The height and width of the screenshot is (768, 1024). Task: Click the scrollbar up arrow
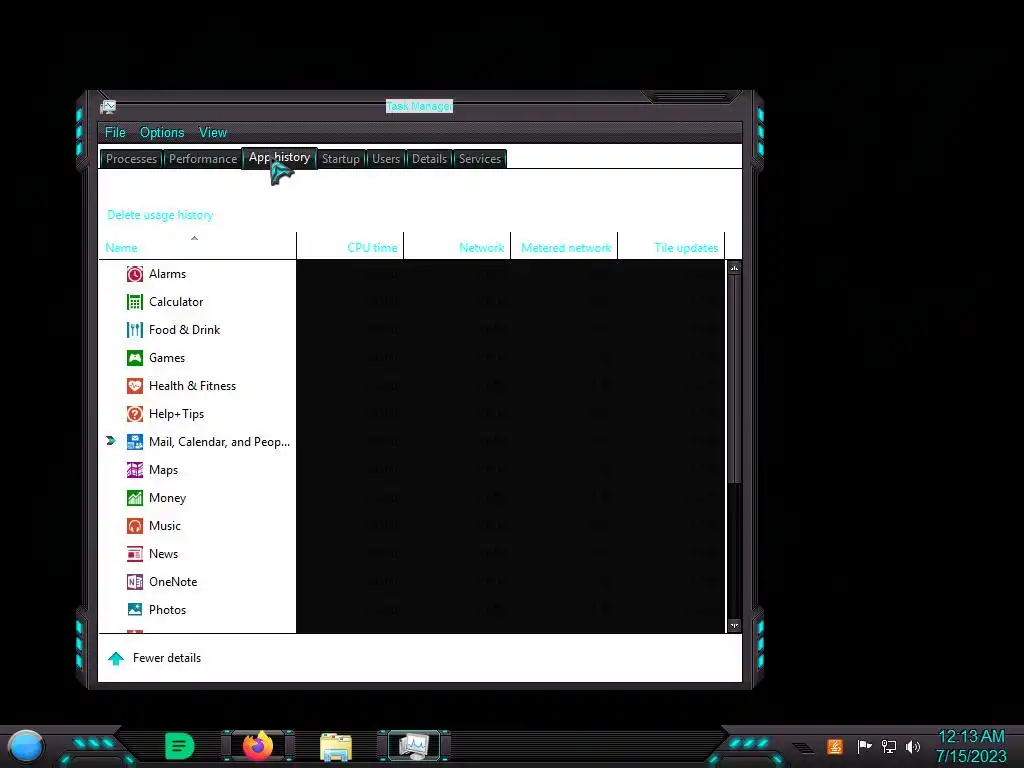point(734,268)
